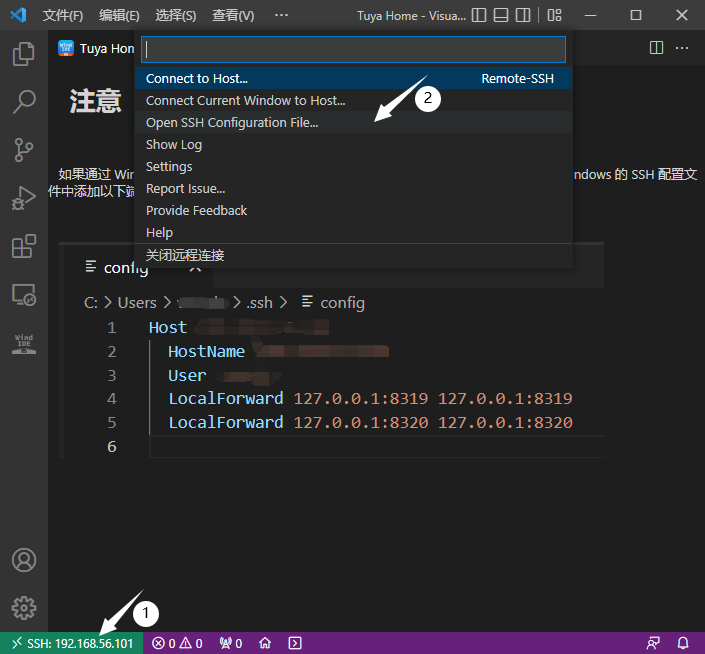This screenshot has width=705, height=654.
Task: Open the Accounts menu icon
Action: 24,560
